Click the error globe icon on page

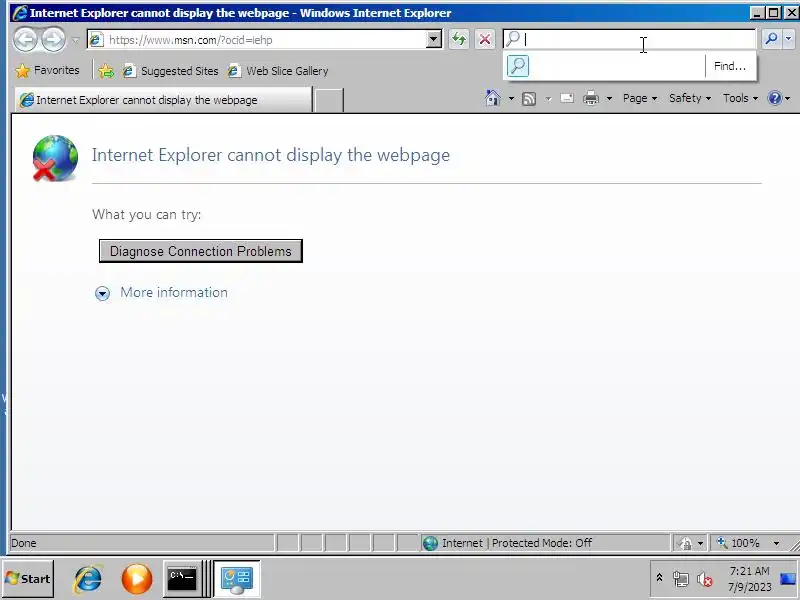pos(56,158)
